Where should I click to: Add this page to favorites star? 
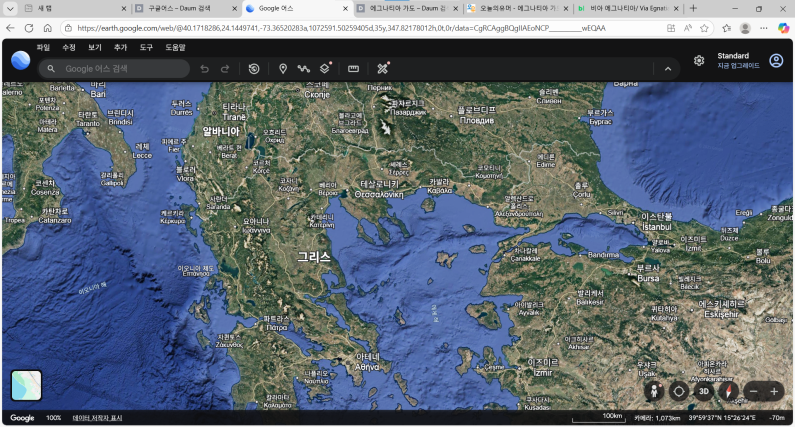point(704,28)
